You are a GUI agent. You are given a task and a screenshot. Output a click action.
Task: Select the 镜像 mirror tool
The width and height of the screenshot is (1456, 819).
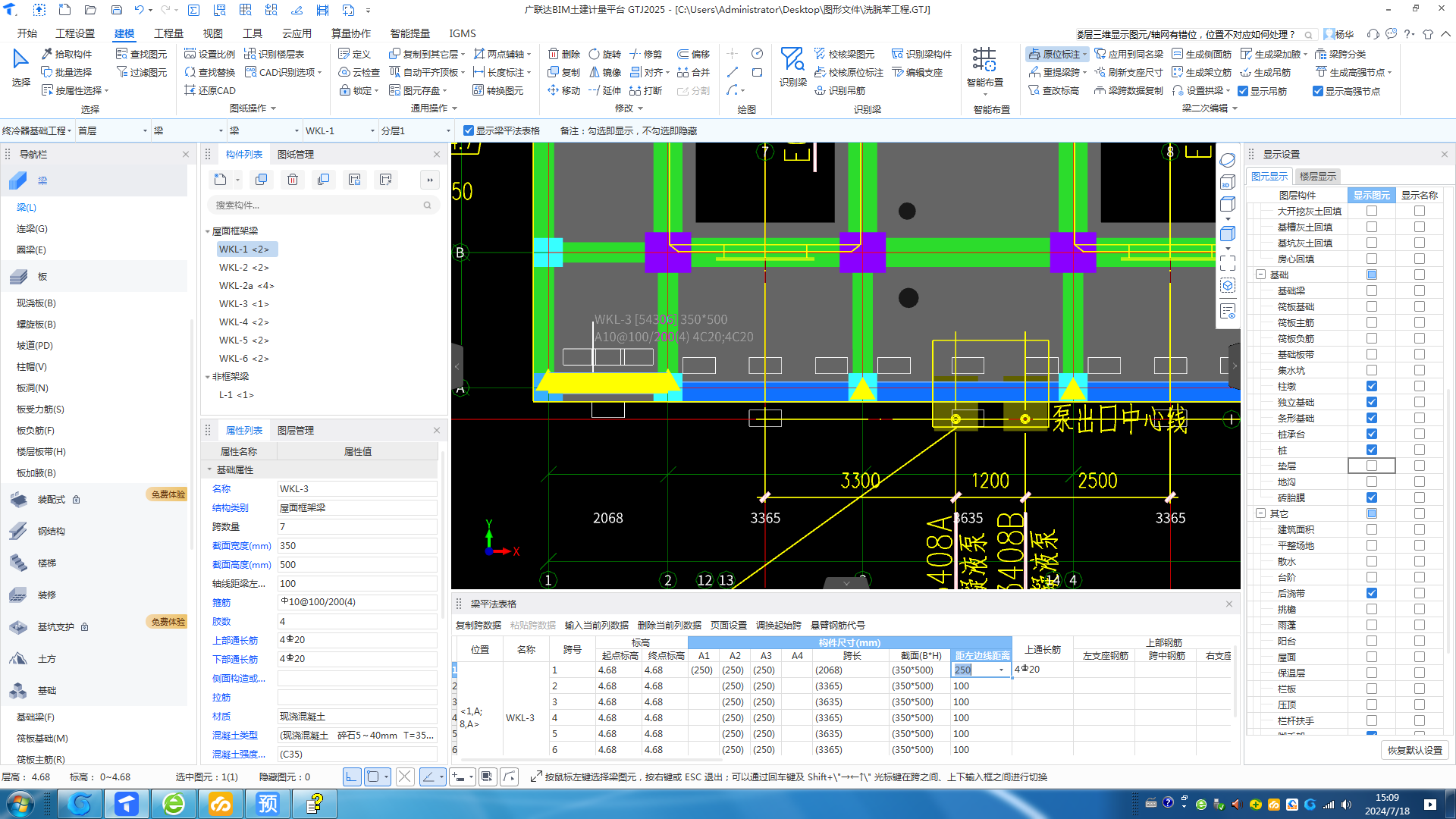pyautogui.click(x=604, y=72)
